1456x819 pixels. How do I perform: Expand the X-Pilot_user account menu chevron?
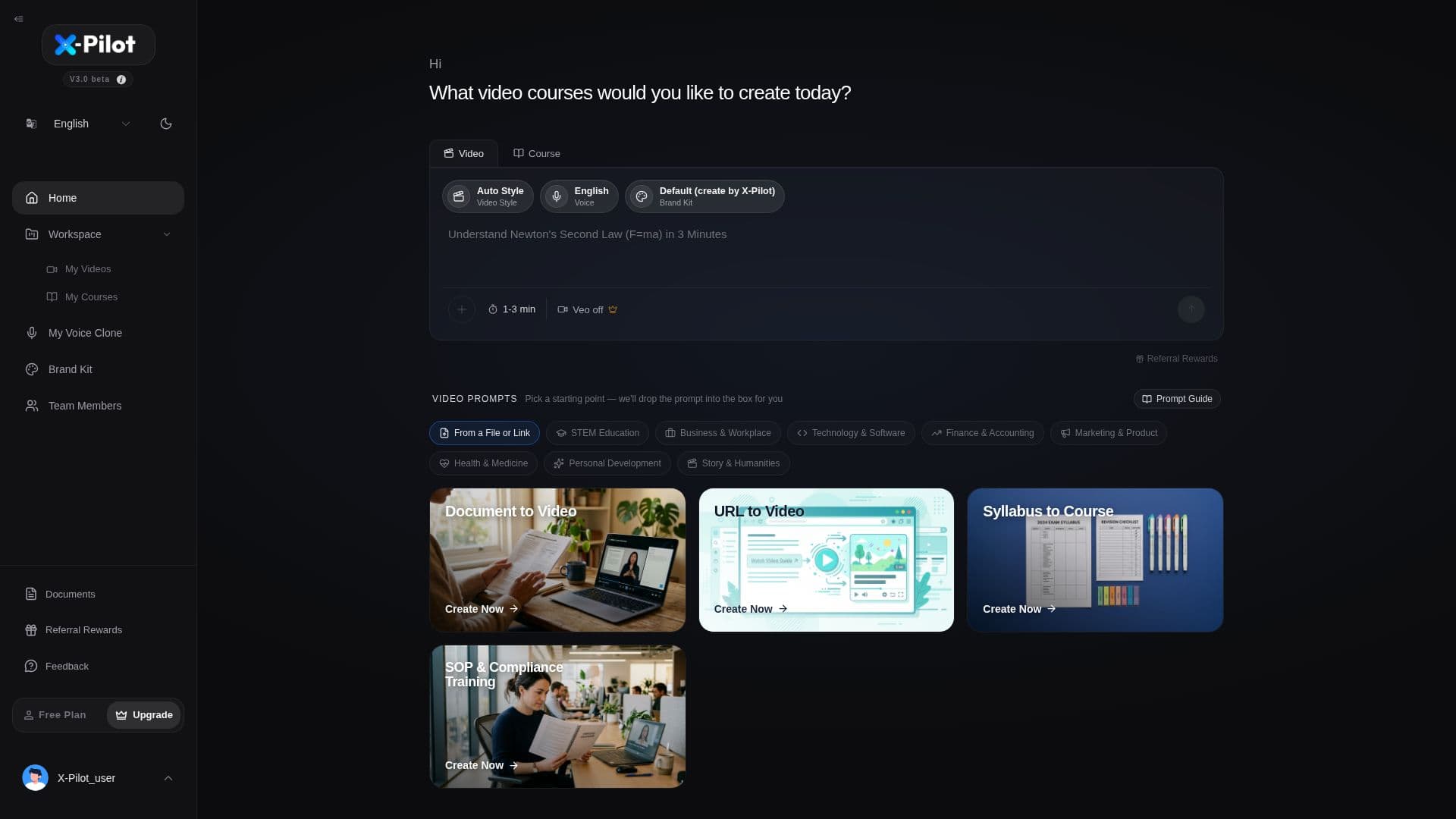click(168, 778)
